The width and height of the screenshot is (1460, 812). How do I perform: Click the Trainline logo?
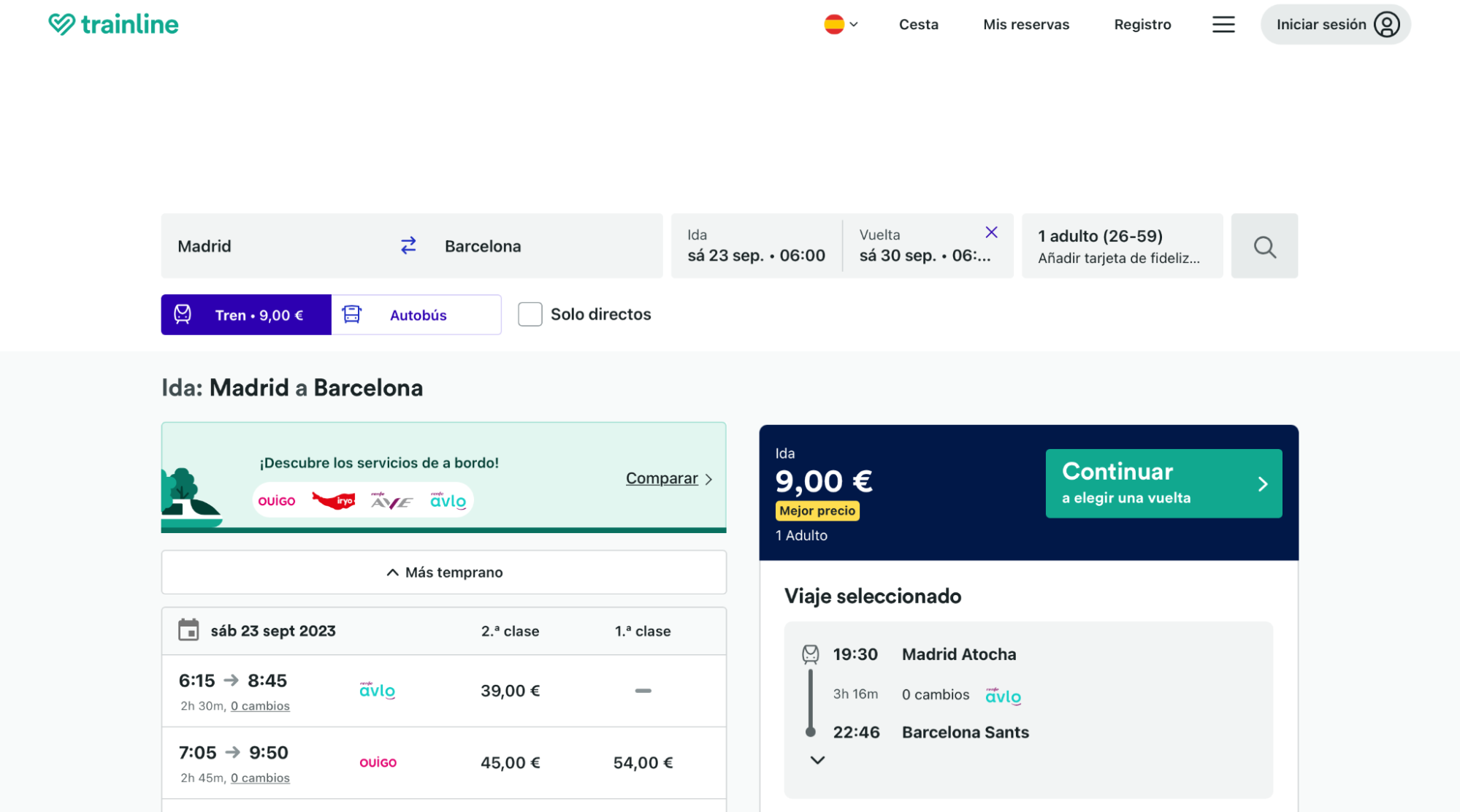point(113,24)
